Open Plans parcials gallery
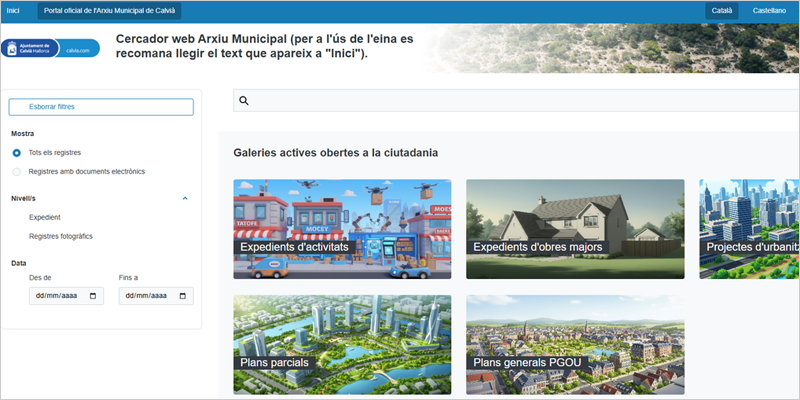This screenshot has height=400, width=800. tap(342, 344)
